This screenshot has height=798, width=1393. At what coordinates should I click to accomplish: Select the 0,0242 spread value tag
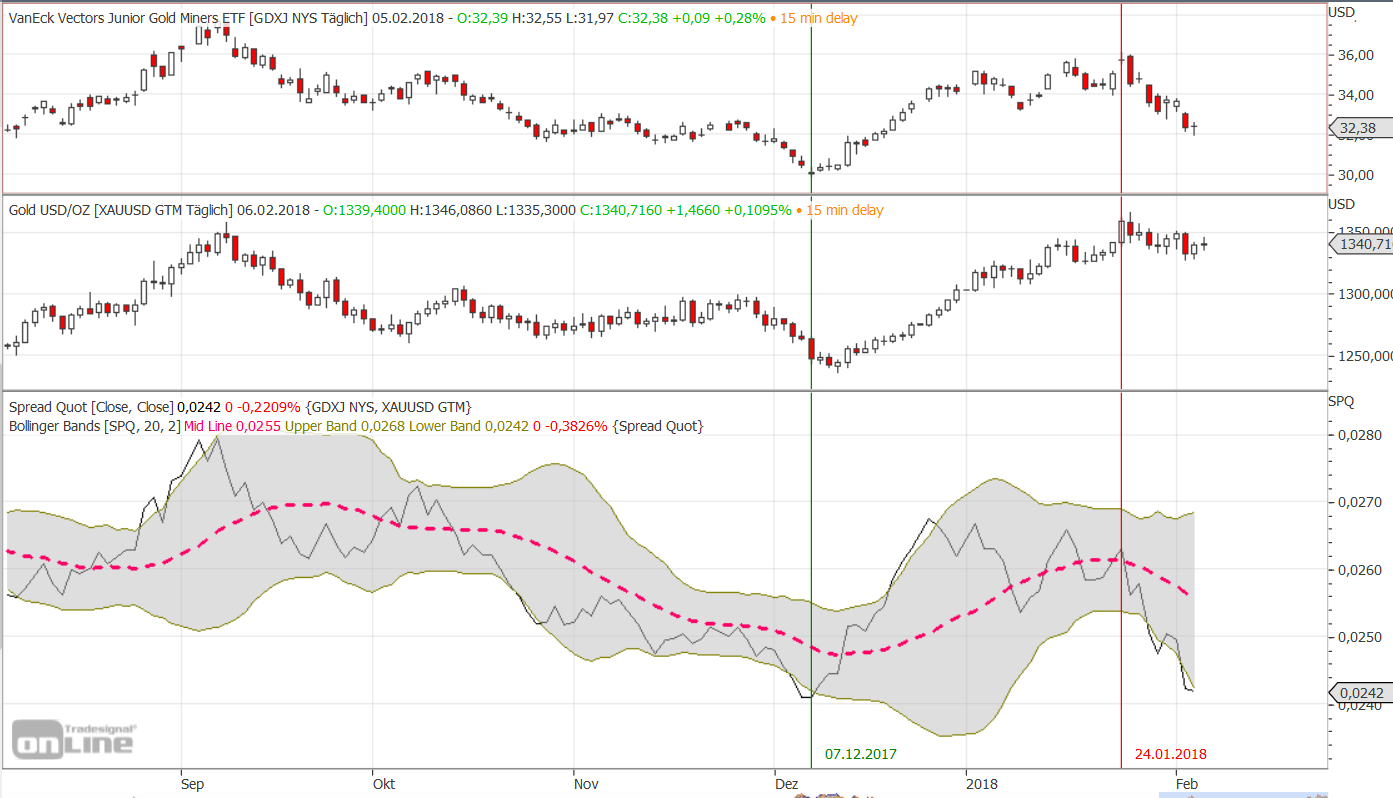point(1359,692)
